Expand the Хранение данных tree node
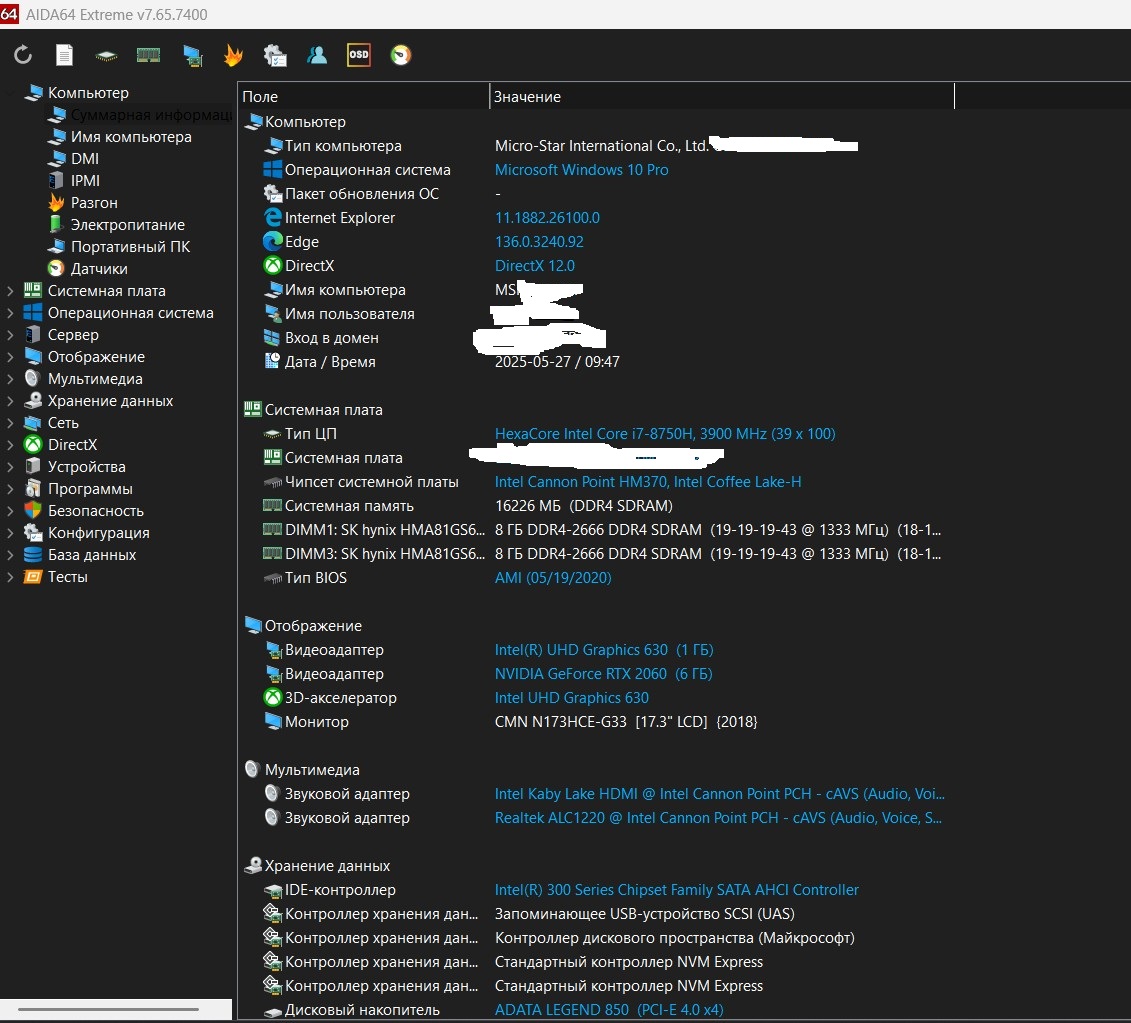Viewport: 1131px width, 1023px height. click(11, 401)
